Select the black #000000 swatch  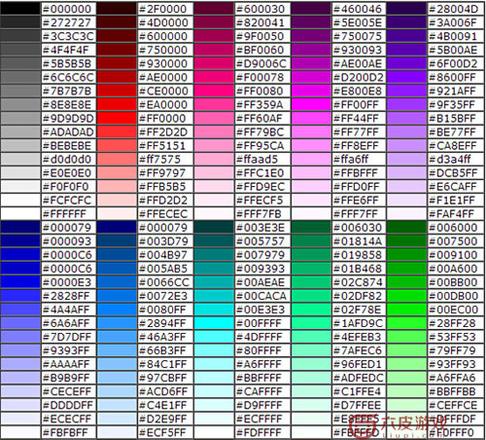[20, 9]
